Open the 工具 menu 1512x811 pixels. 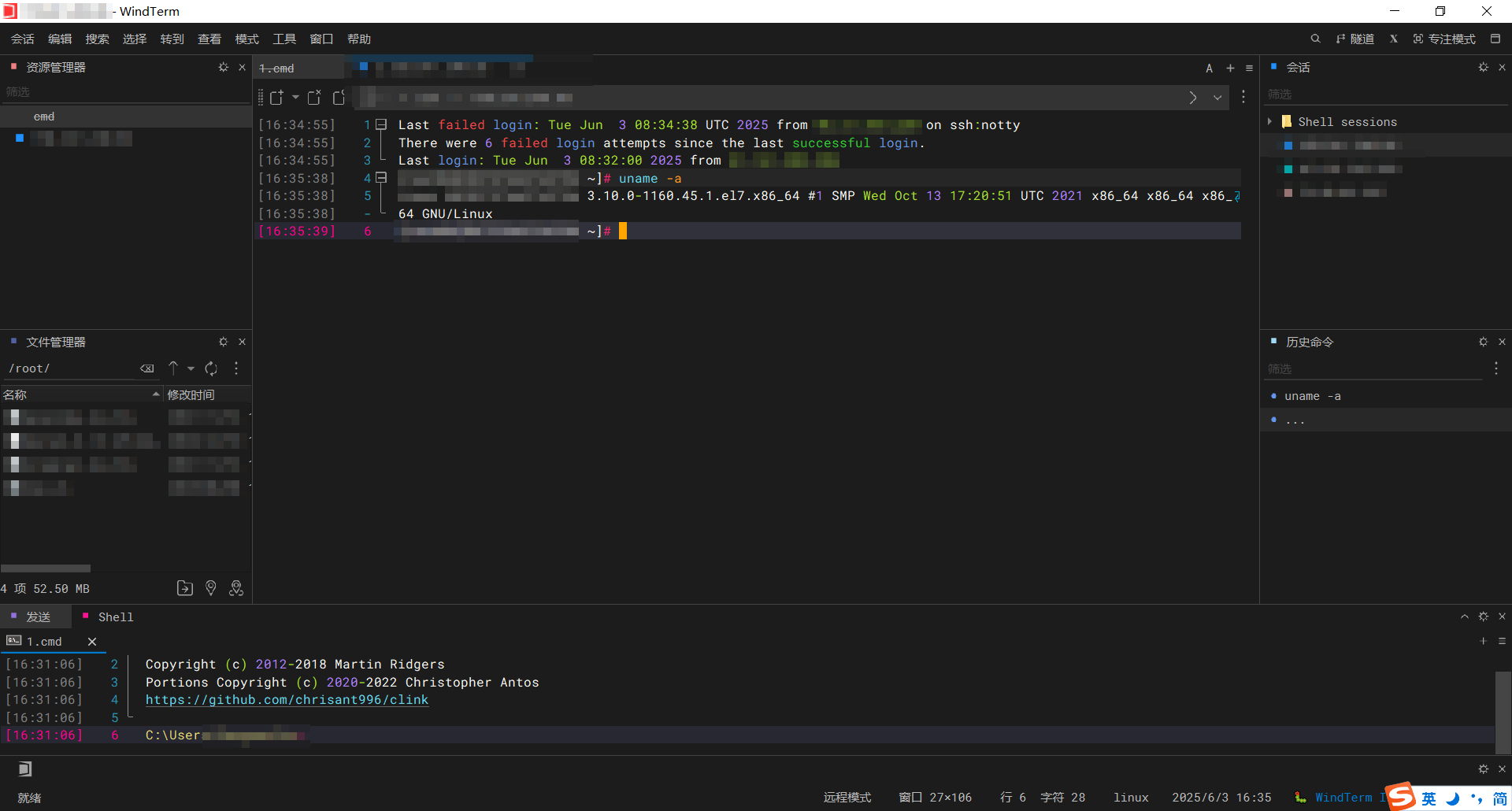pyautogui.click(x=284, y=39)
